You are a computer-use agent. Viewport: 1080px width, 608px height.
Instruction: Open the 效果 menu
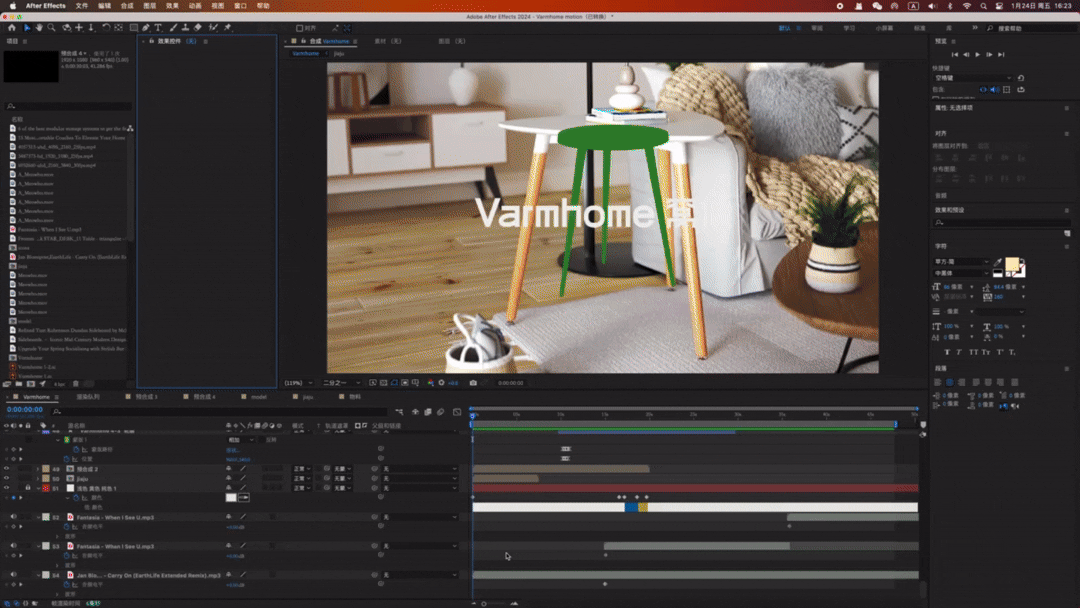(x=172, y=6)
